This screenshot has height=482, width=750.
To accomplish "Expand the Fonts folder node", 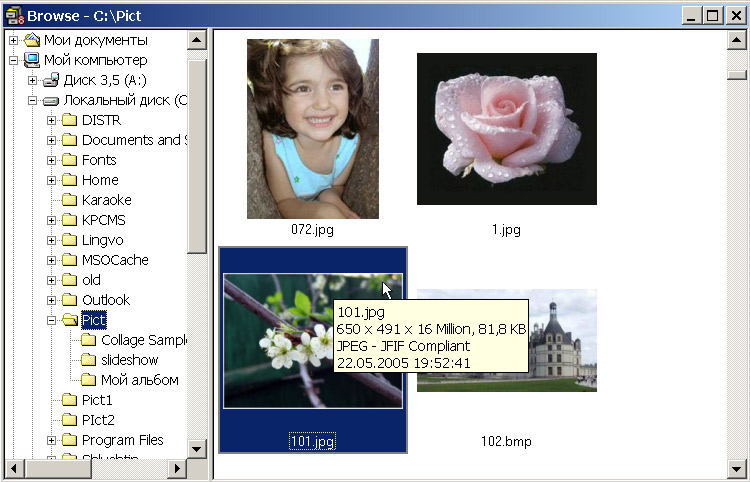I will 52,160.
